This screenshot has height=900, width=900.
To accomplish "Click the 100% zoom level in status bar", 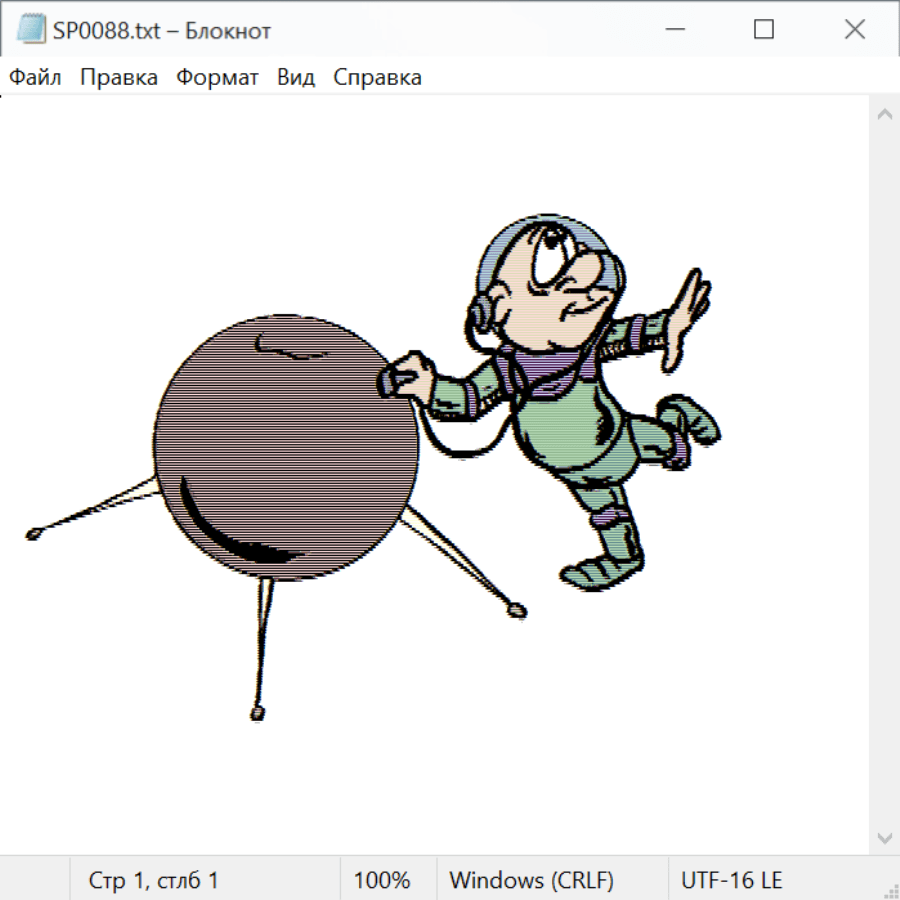I will [x=382, y=881].
